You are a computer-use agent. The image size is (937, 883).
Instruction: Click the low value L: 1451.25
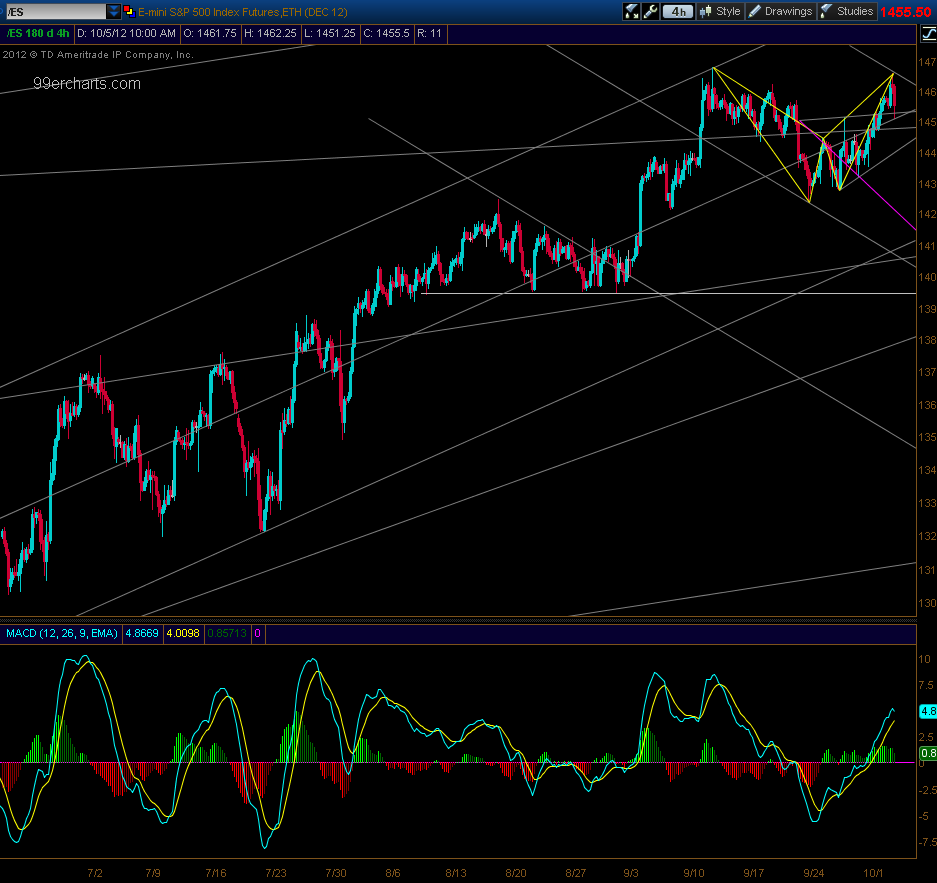[330, 33]
